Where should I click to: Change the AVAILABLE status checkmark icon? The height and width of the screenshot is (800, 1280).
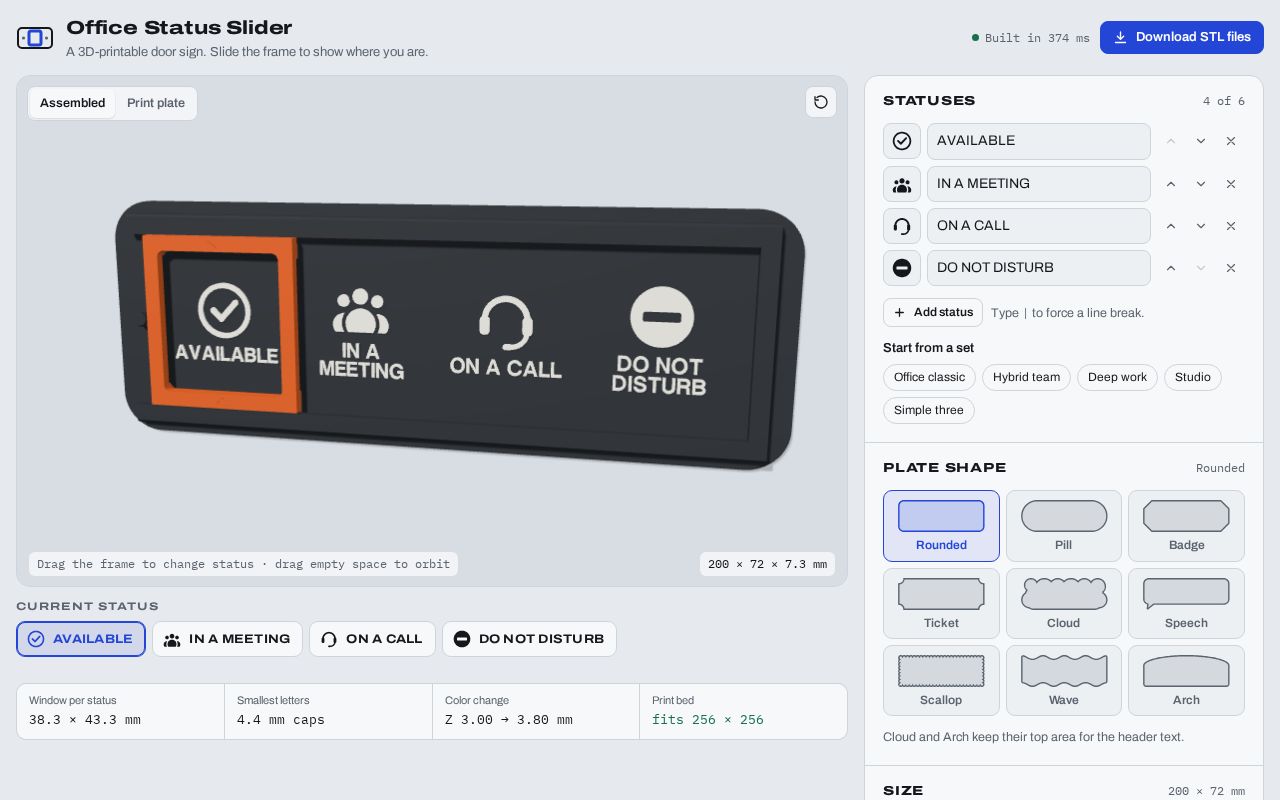tap(902, 141)
